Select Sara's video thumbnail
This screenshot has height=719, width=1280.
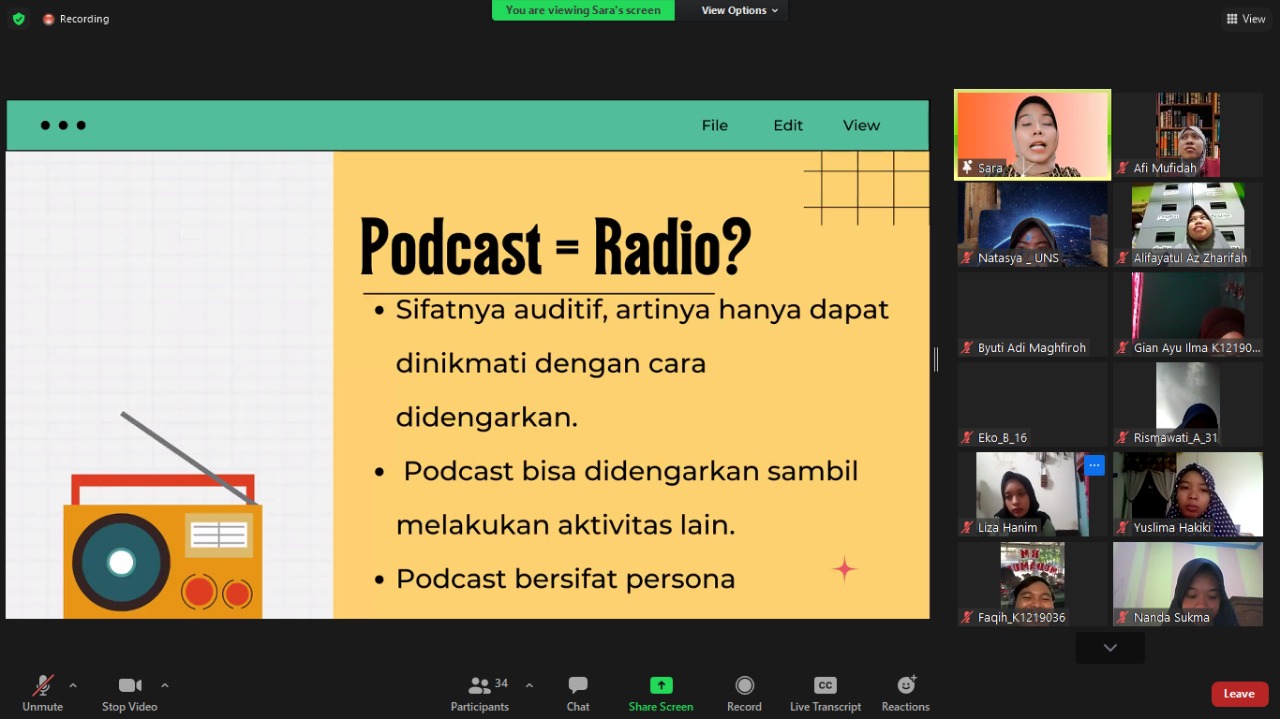[x=1032, y=134]
